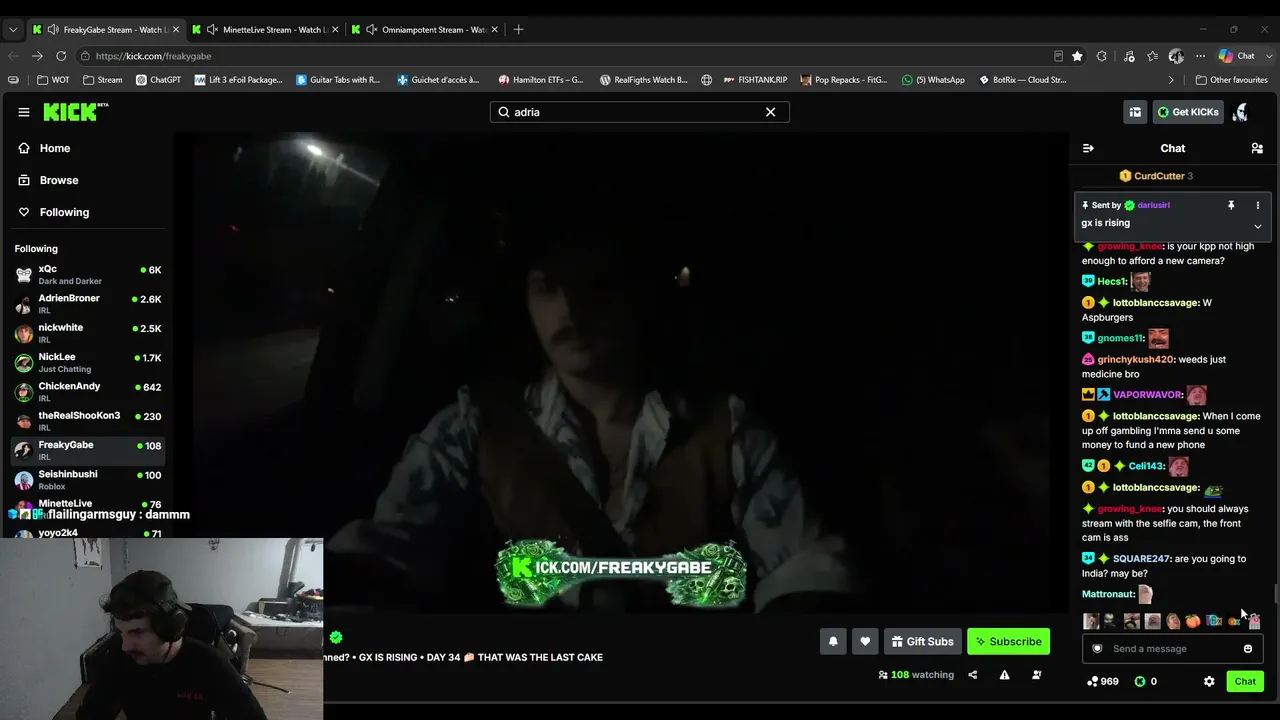Open the chat users list icon

click(1257, 148)
